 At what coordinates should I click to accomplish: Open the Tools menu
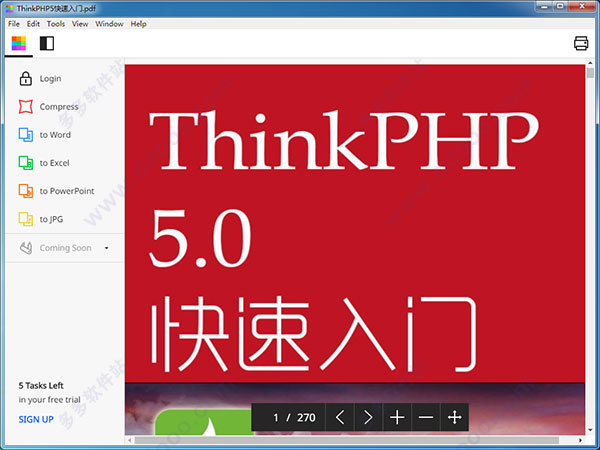56,24
